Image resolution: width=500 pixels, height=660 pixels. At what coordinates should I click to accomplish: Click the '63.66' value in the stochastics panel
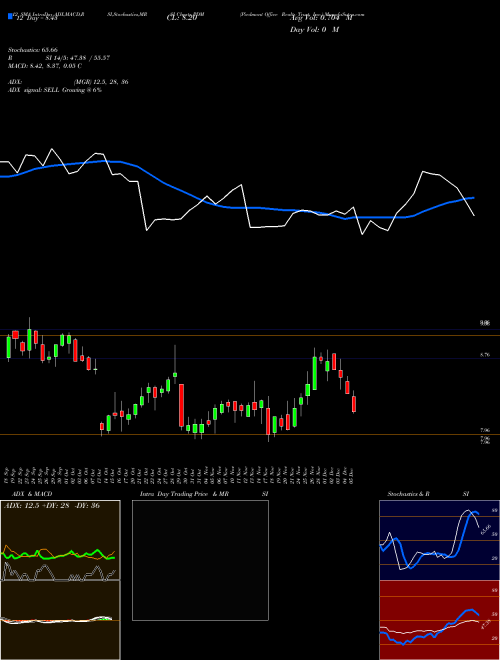click(x=487, y=530)
